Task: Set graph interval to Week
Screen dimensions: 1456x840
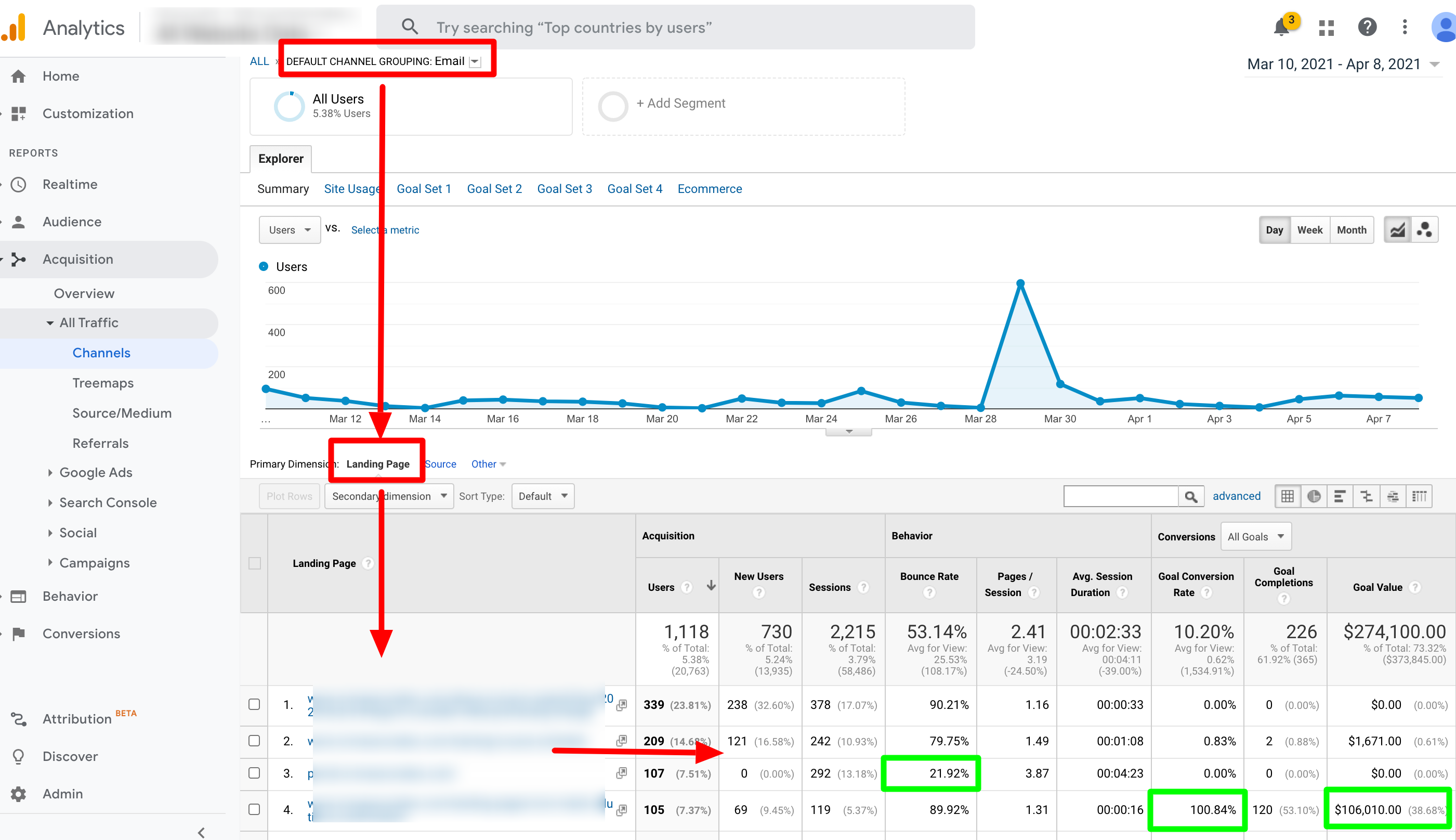Action: pyautogui.click(x=1309, y=229)
